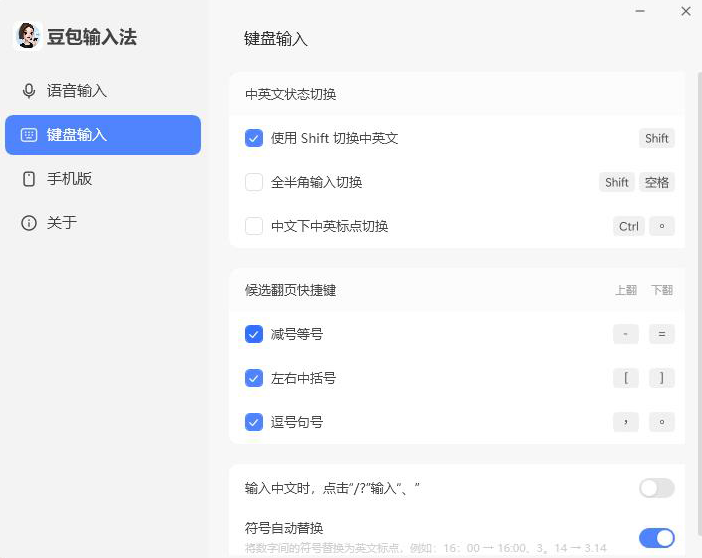Go to the 关于 page

click(x=103, y=223)
